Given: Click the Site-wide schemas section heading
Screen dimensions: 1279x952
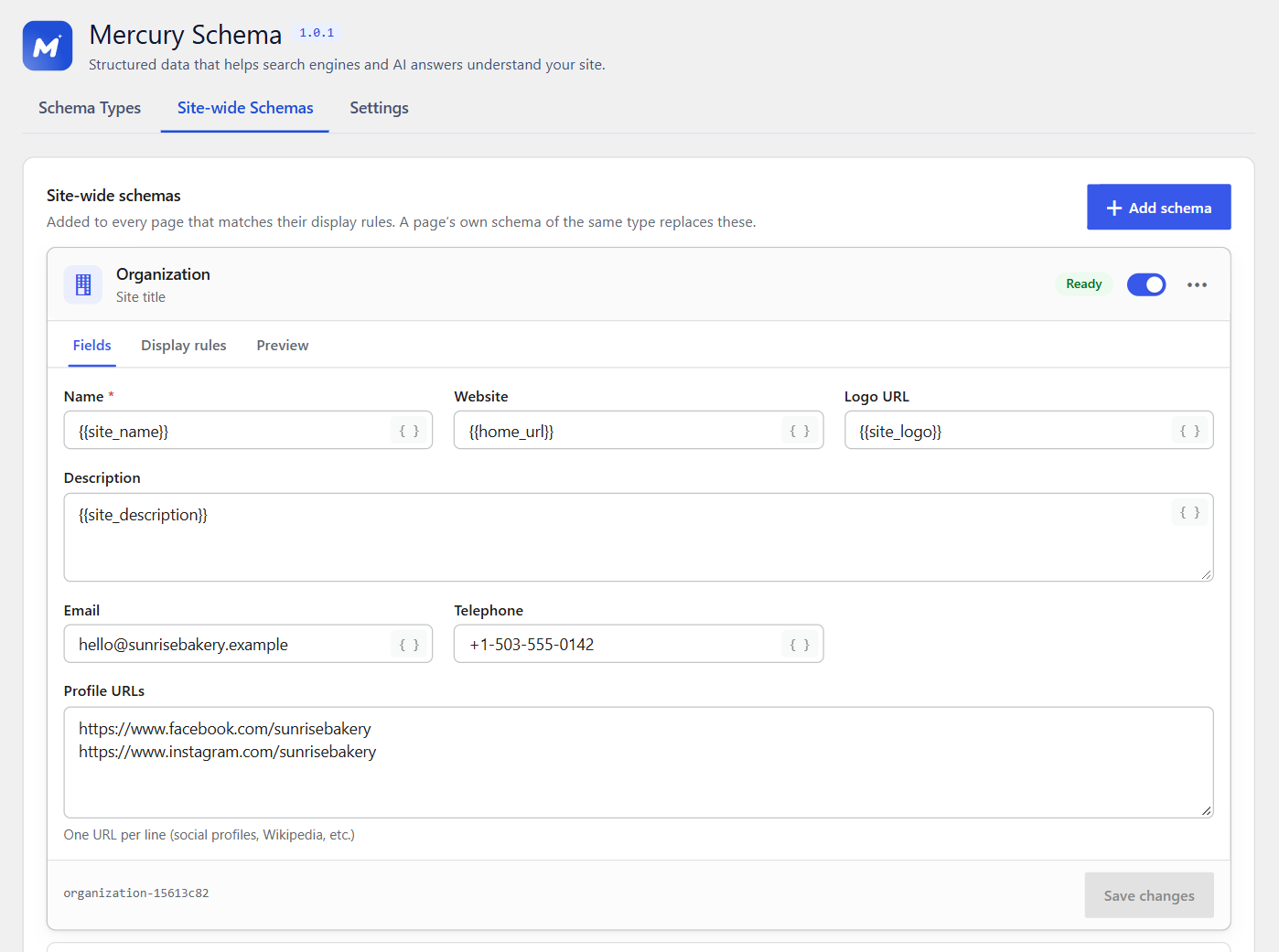Looking at the screenshot, I should pos(113,196).
